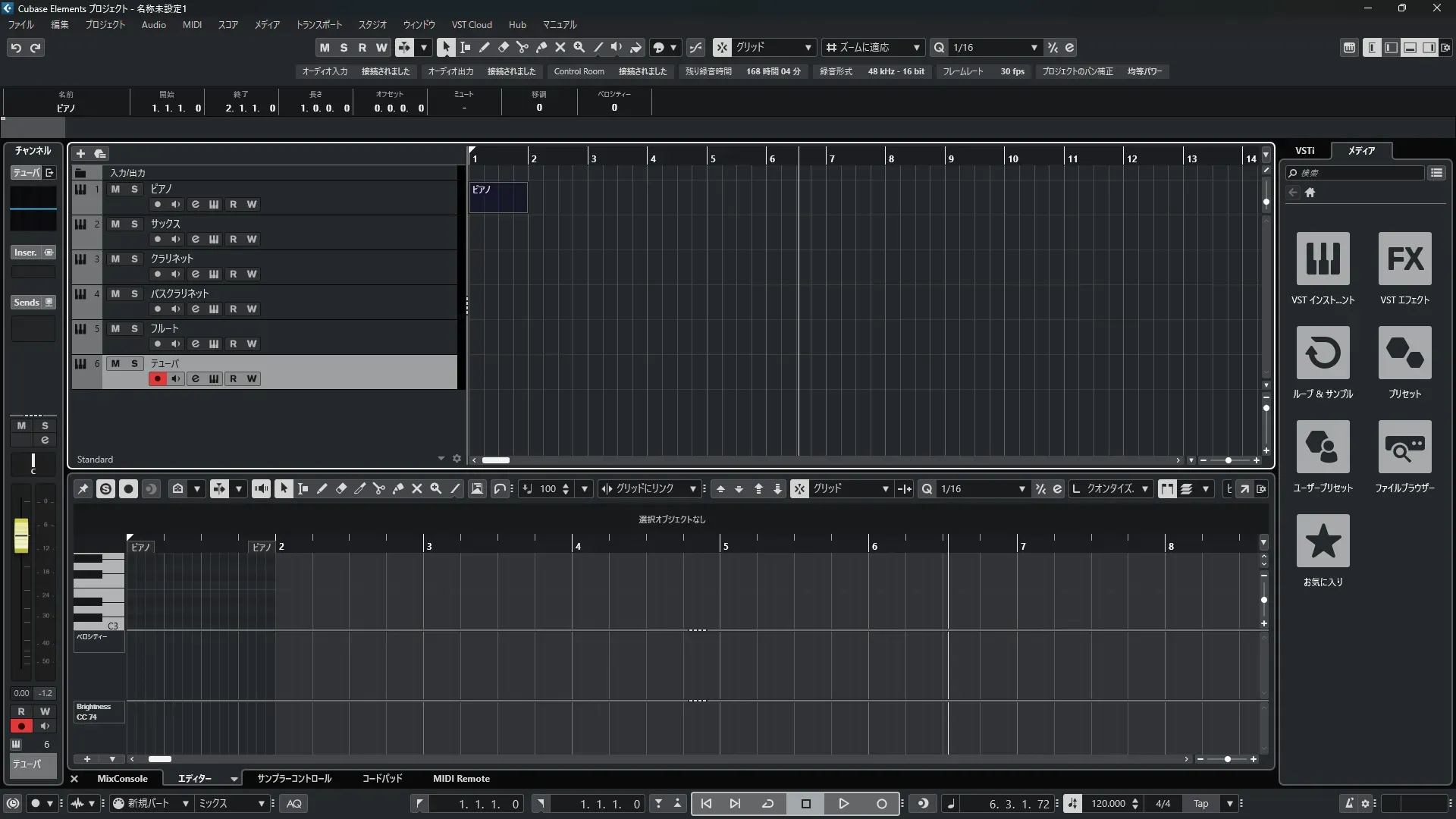Click the Add Track plus icon
Image resolution: width=1456 pixels, height=819 pixels.
(x=81, y=153)
